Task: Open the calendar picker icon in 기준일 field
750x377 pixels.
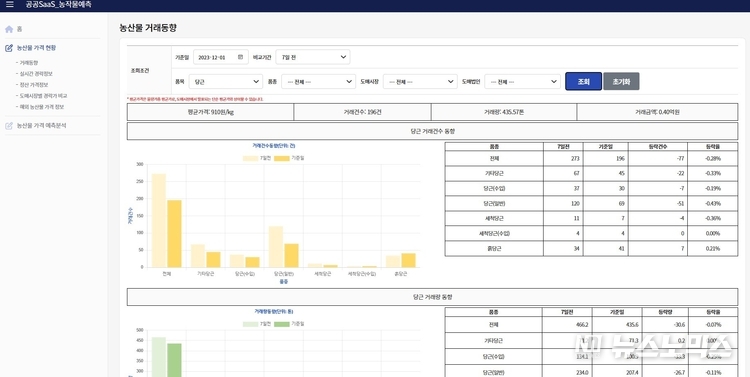Action: pos(241,57)
